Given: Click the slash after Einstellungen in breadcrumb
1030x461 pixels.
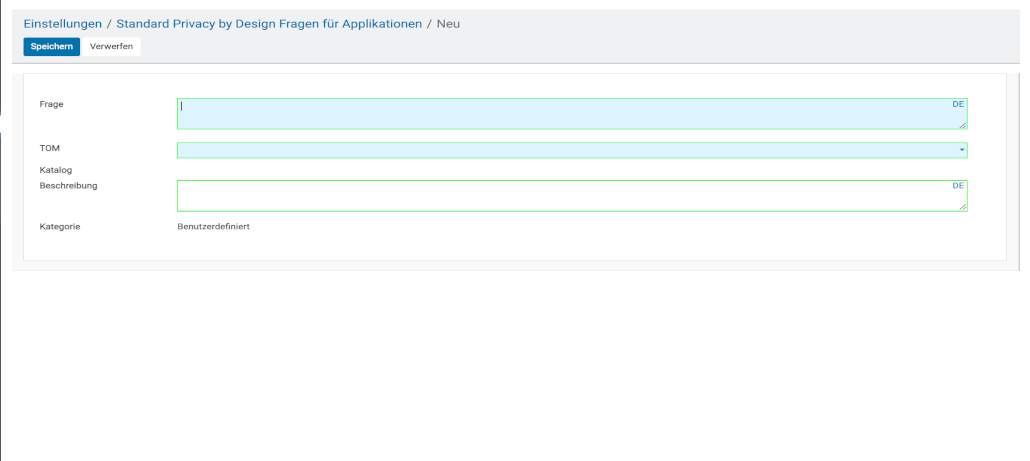Looking at the screenshot, I should [109, 23].
